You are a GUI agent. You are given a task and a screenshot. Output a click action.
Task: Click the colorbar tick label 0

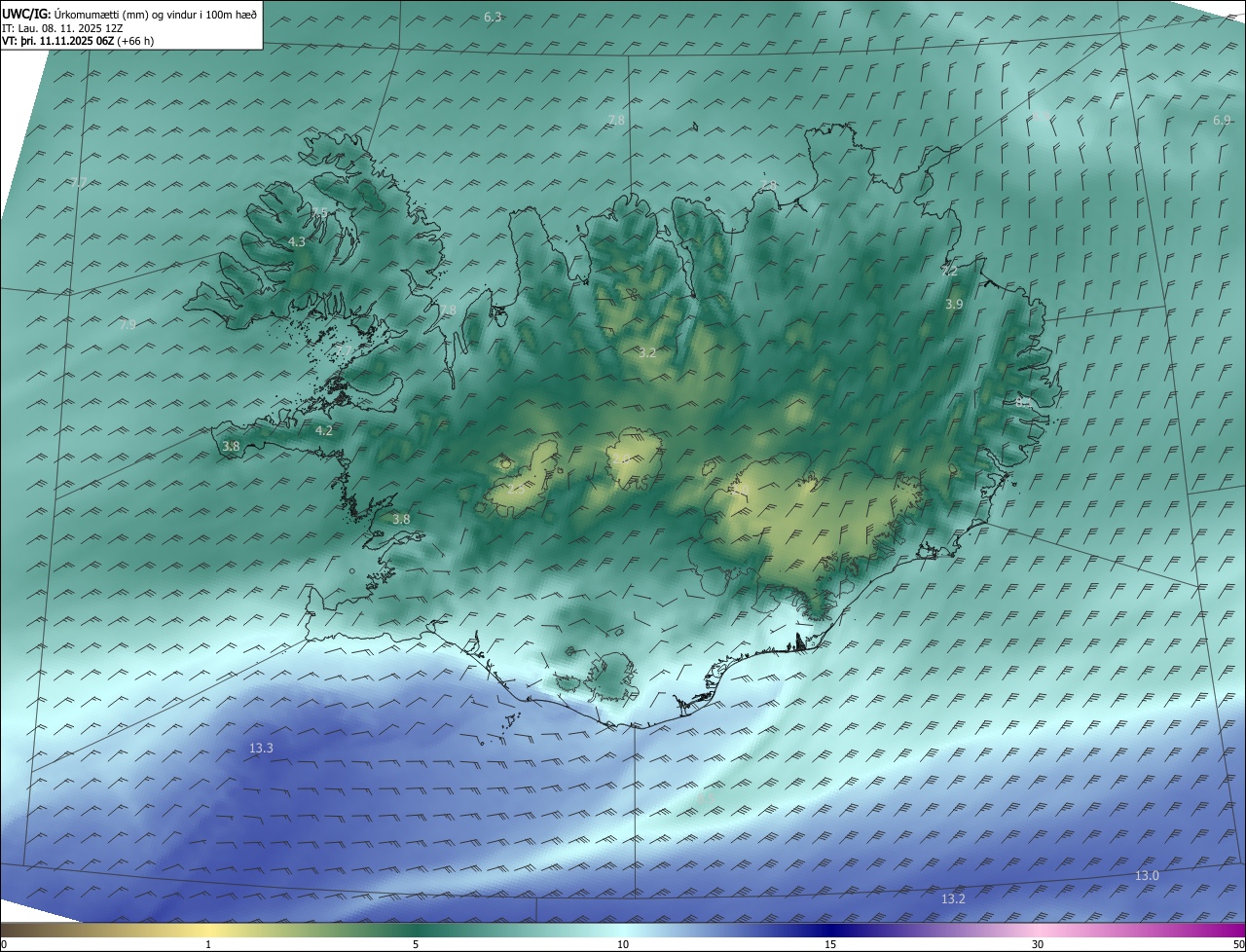(x=4, y=944)
